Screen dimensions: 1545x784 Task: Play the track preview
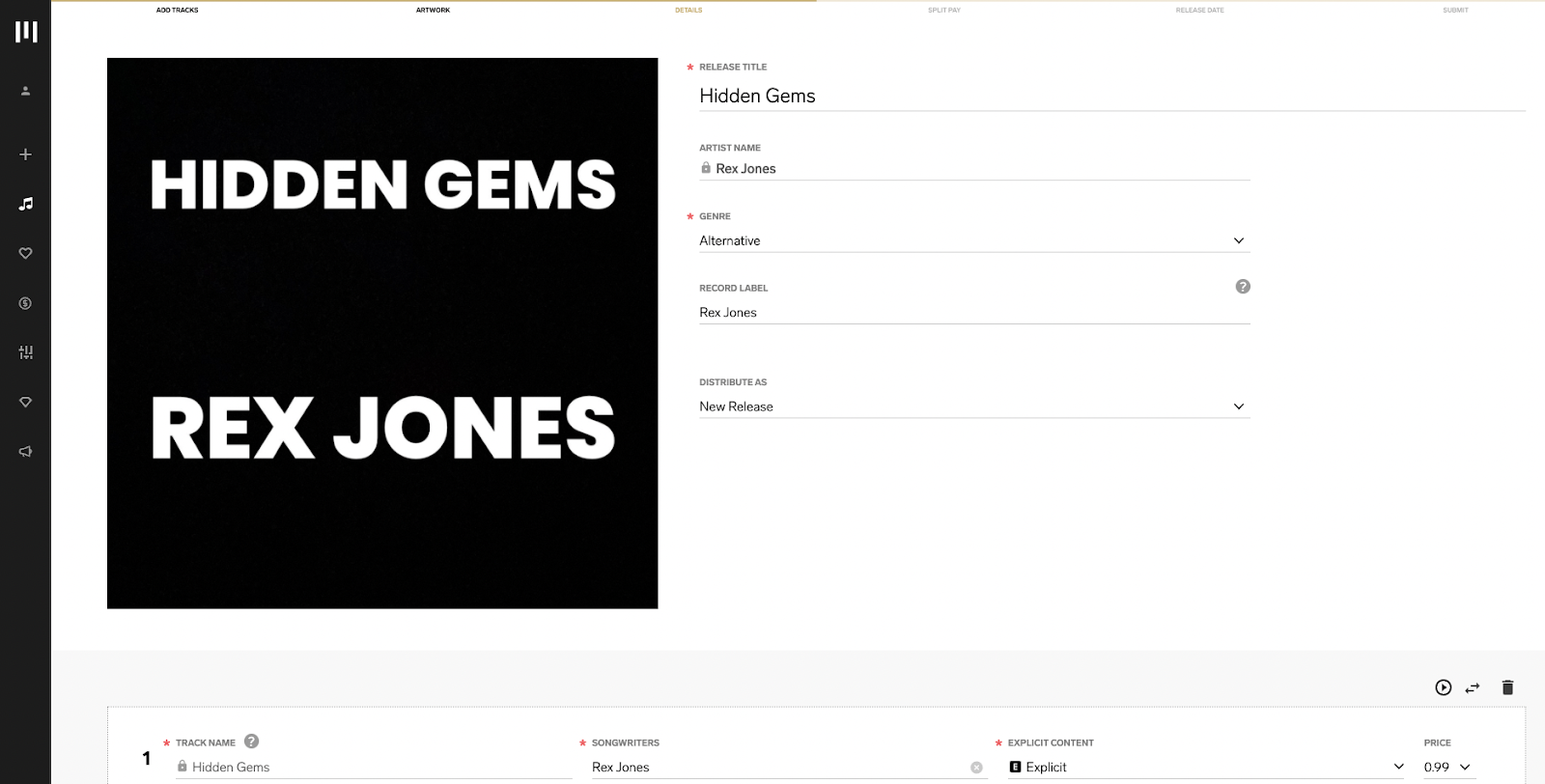(1443, 687)
